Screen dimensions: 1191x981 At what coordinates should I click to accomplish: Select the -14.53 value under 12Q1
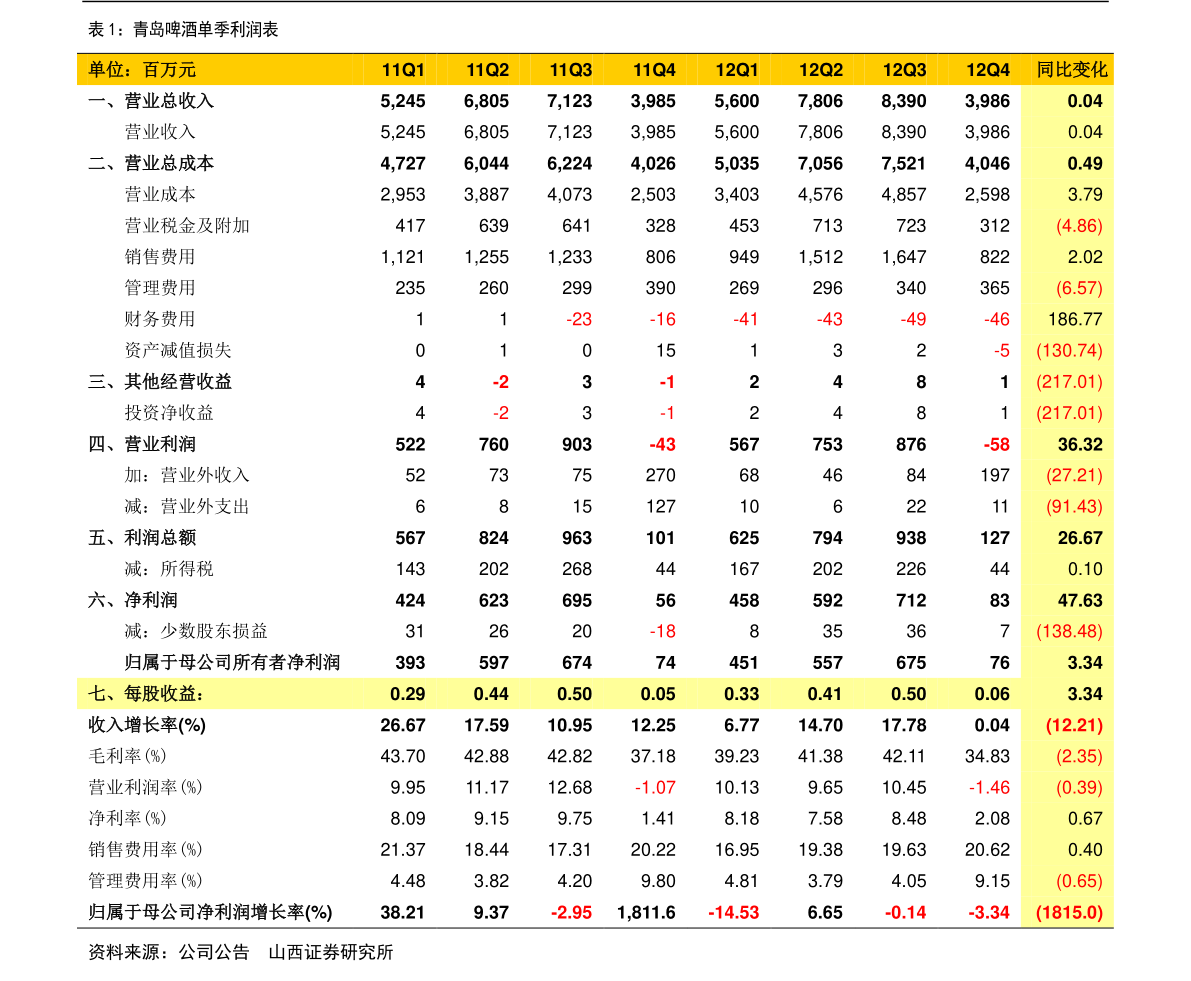click(x=733, y=913)
